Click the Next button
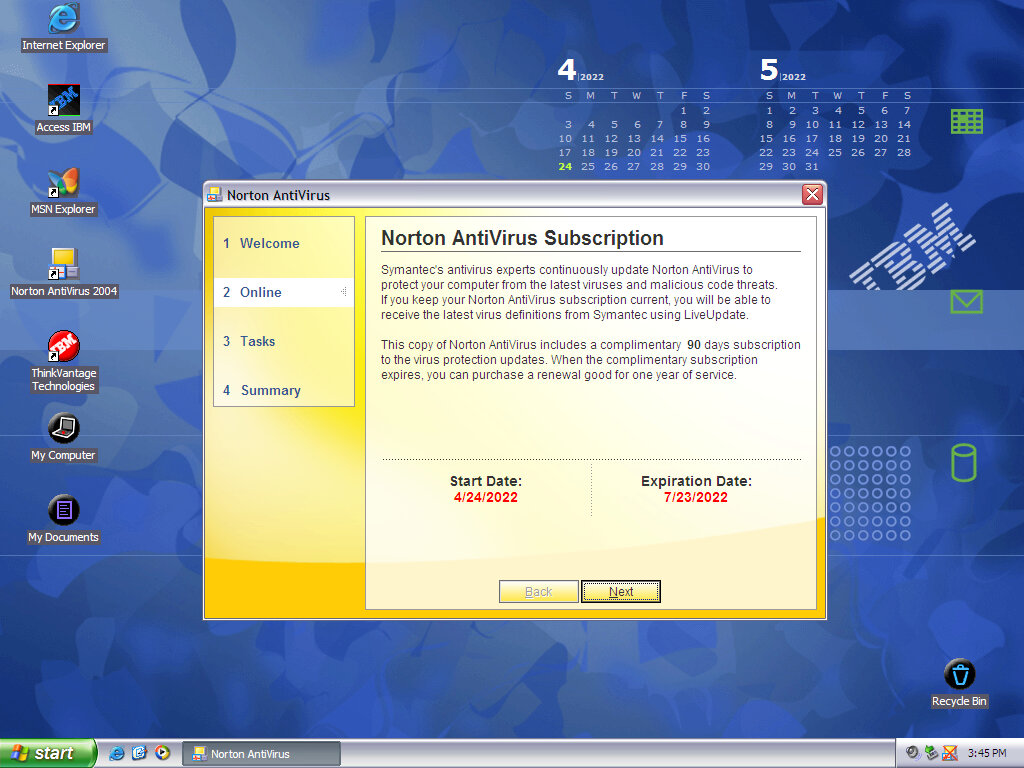1024x768 pixels. [x=620, y=592]
